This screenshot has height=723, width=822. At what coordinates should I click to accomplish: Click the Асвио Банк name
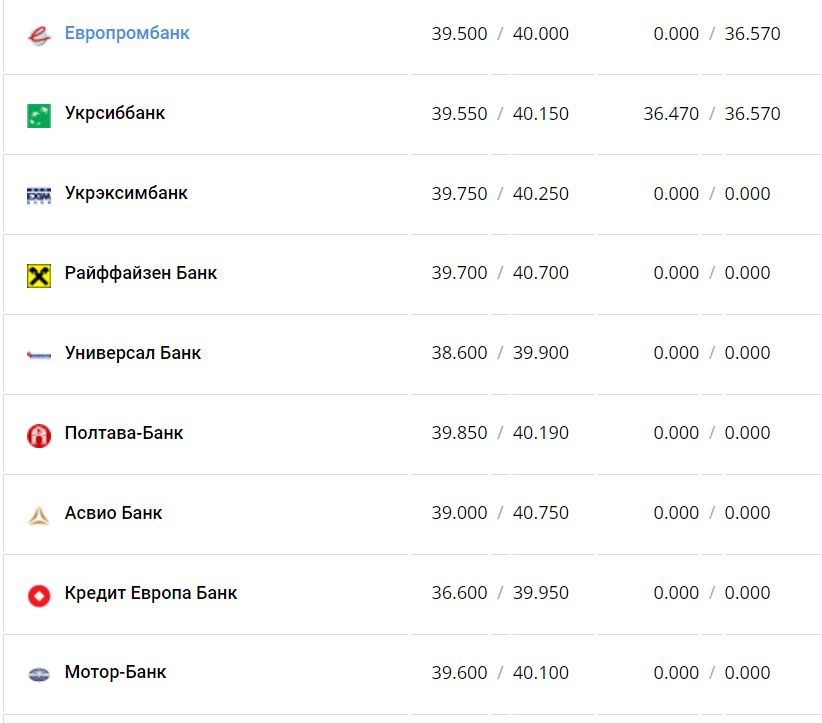113,513
